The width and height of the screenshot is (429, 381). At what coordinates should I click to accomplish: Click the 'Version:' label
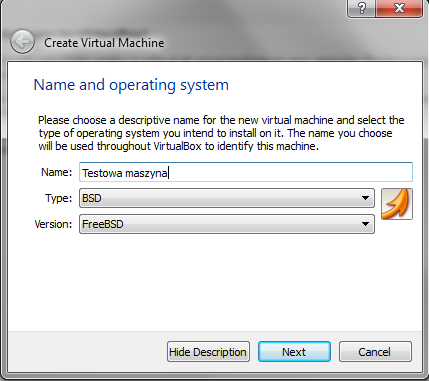pos(53,224)
